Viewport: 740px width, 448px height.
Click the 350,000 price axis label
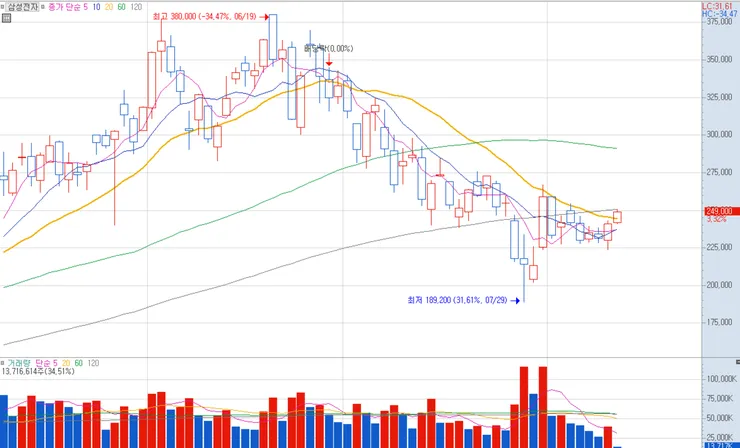pos(719,60)
